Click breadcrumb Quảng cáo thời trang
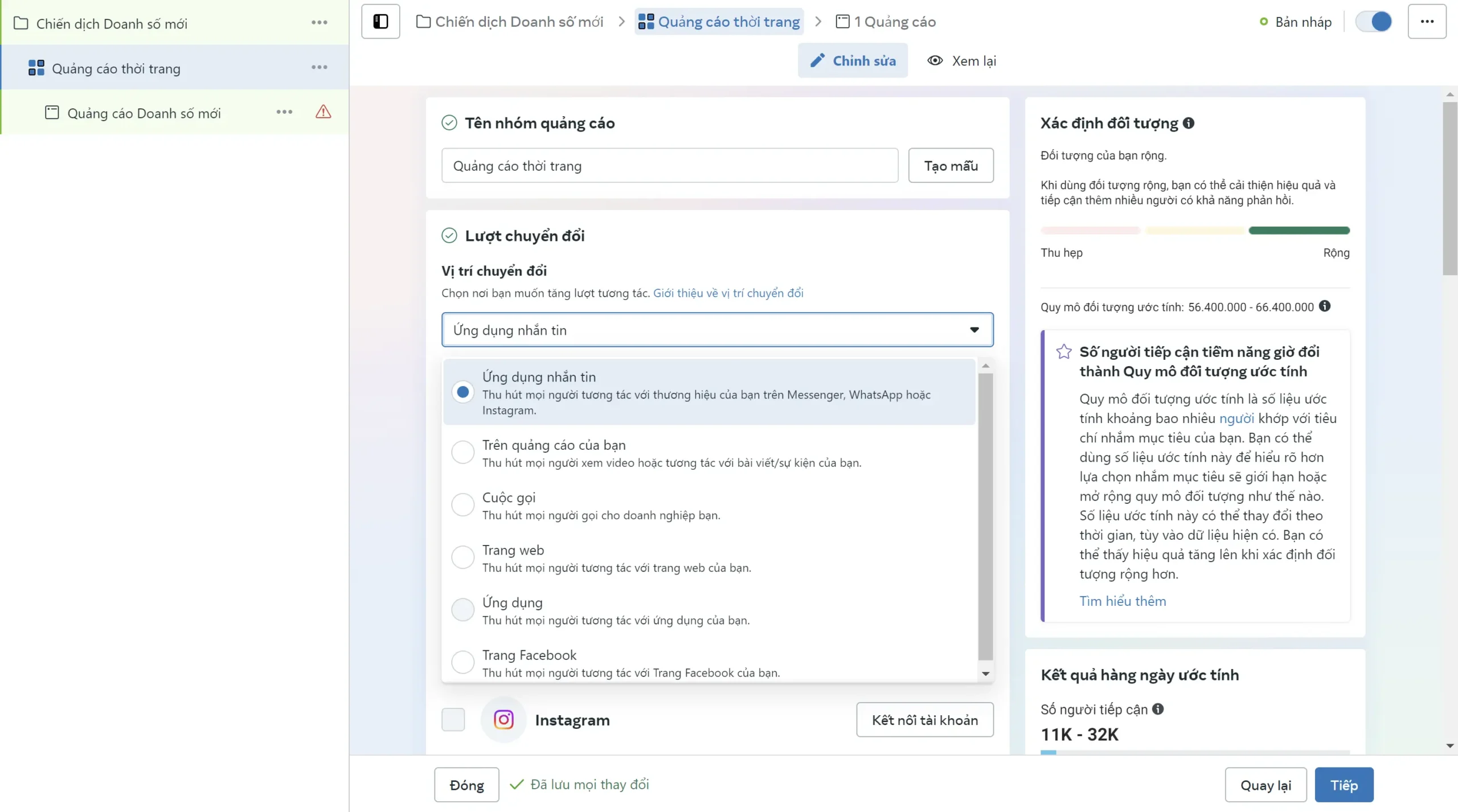Image resolution: width=1458 pixels, height=812 pixels. click(x=719, y=22)
